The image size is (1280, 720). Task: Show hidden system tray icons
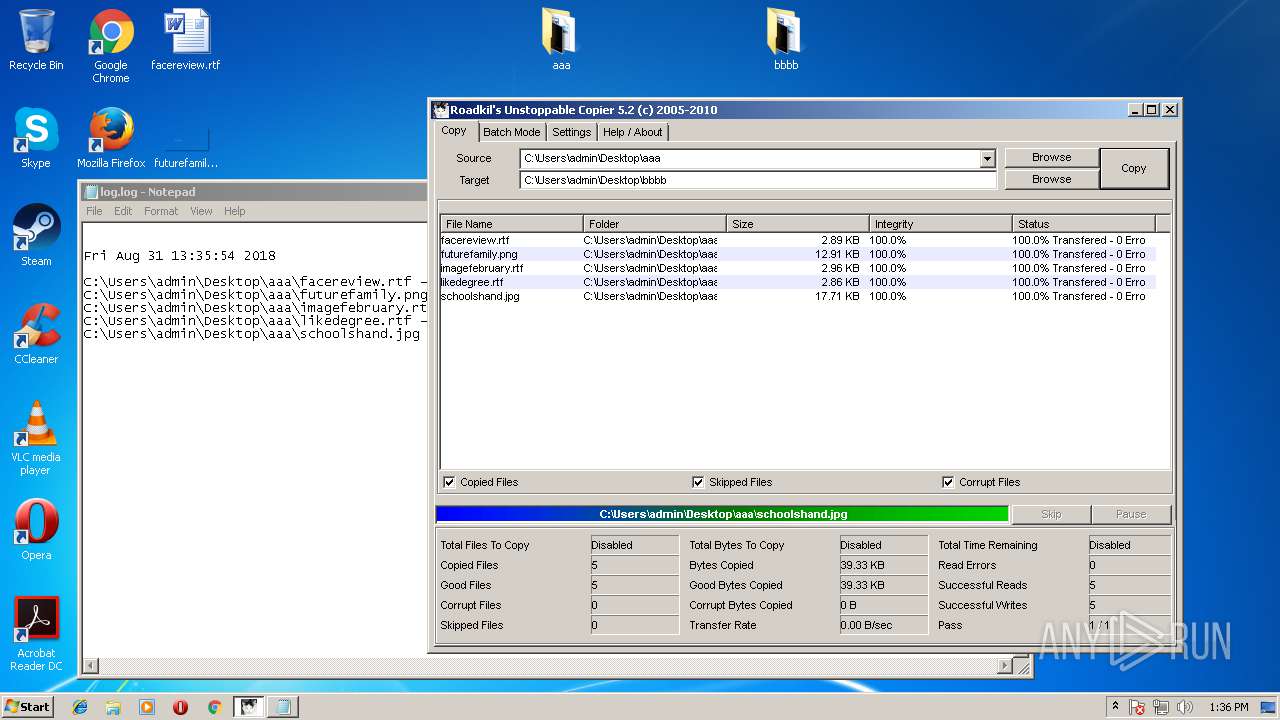(1115, 707)
